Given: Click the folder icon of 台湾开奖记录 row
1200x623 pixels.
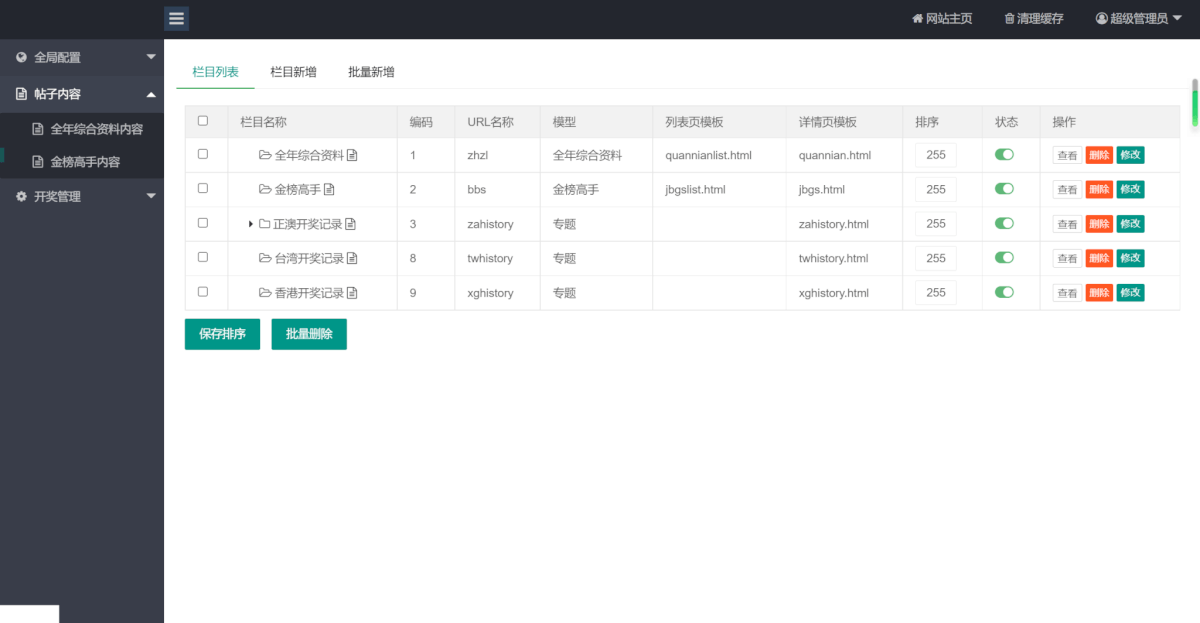Looking at the screenshot, I should 265,258.
